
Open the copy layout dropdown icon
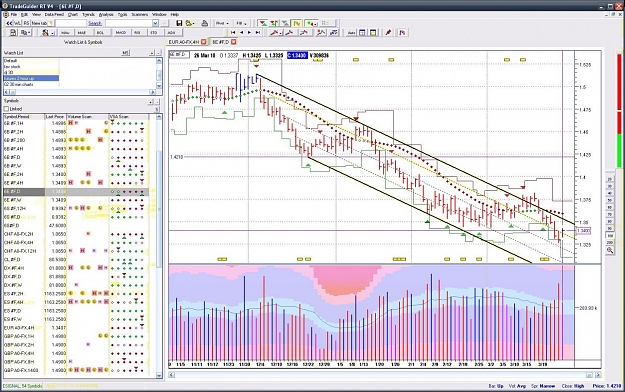click(x=25, y=33)
